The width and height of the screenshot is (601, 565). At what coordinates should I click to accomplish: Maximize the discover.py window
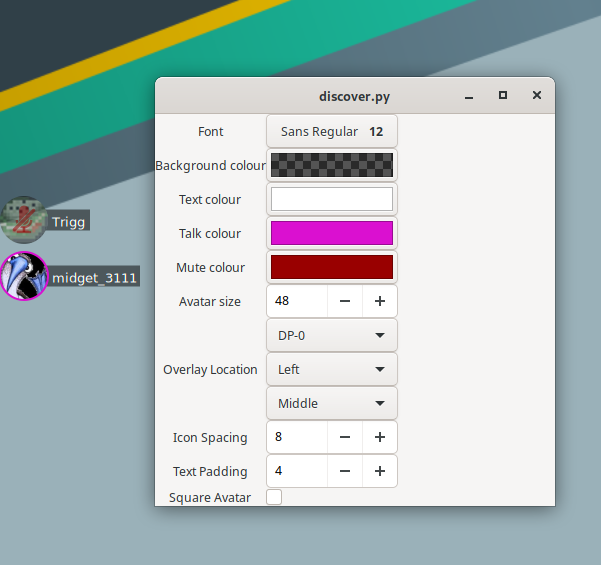503,95
